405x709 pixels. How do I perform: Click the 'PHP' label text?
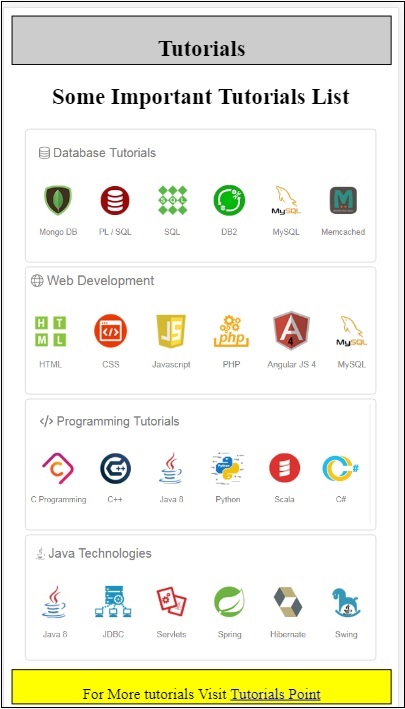[231, 364]
